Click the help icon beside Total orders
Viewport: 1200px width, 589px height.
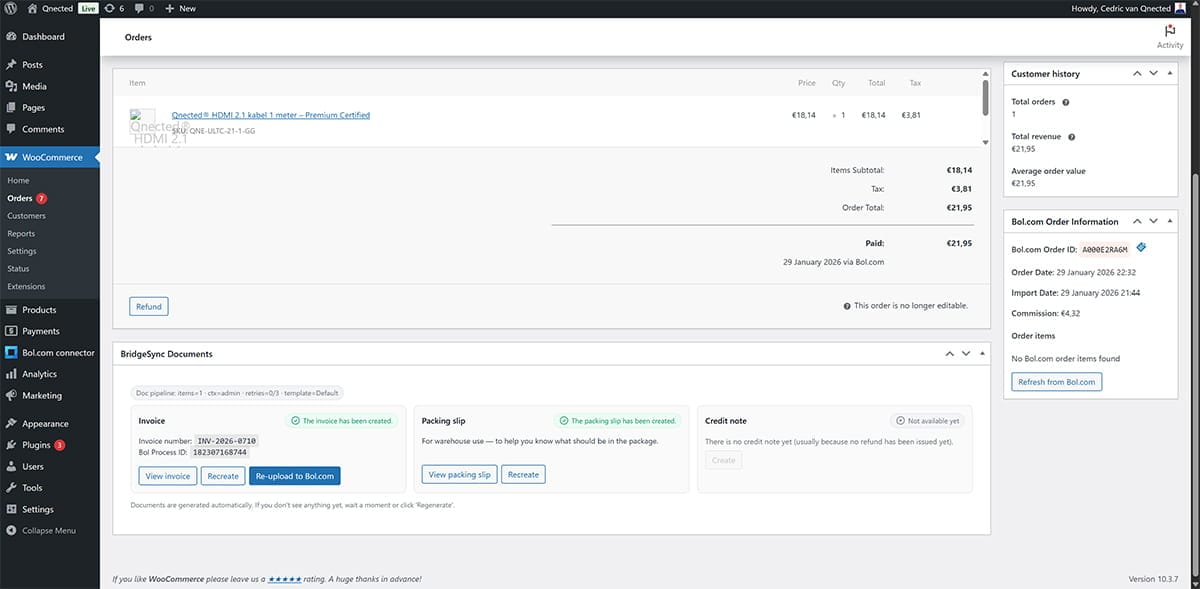[1066, 102]
